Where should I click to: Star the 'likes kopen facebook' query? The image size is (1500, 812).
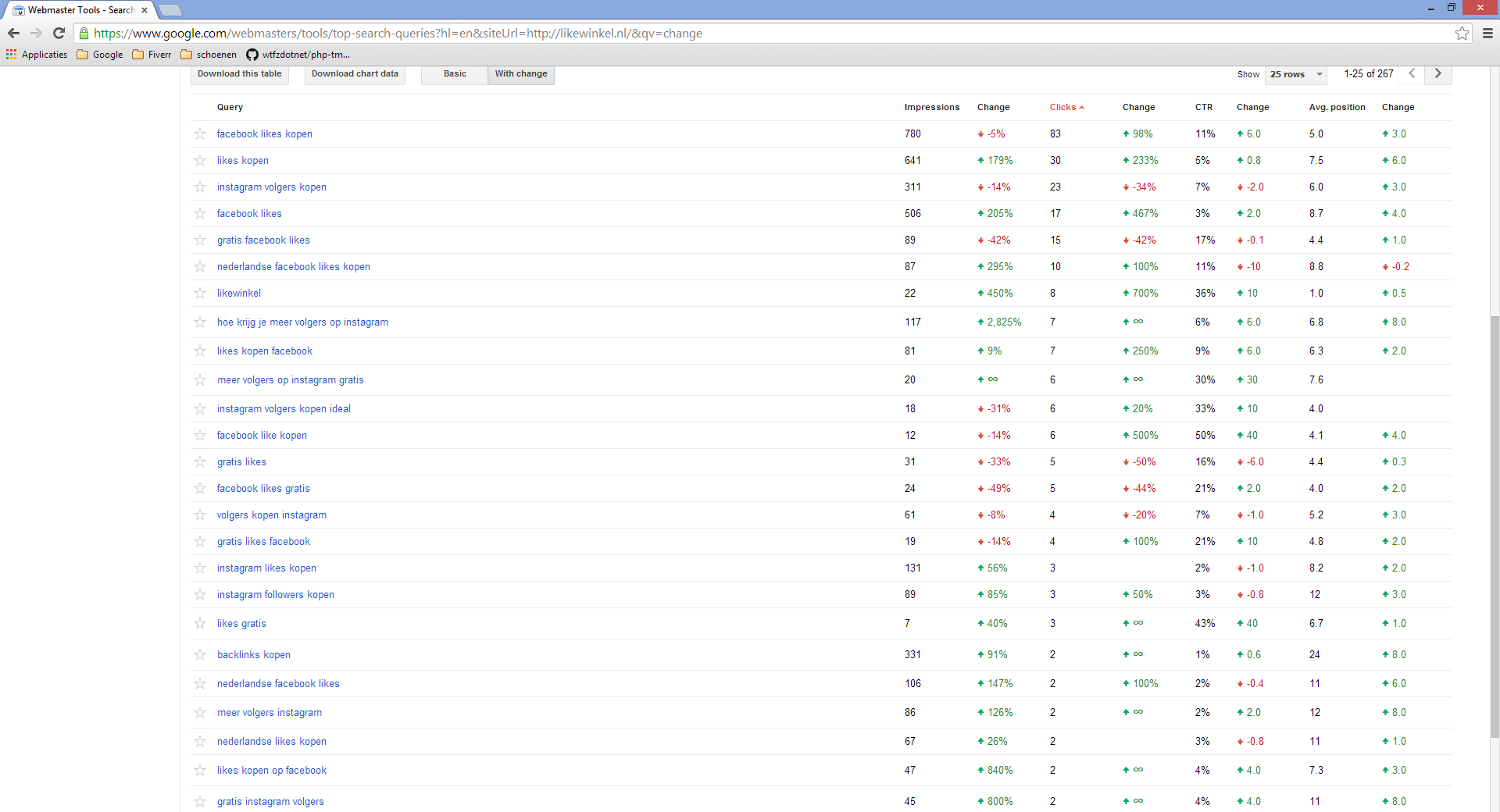(x=200, y=351)
